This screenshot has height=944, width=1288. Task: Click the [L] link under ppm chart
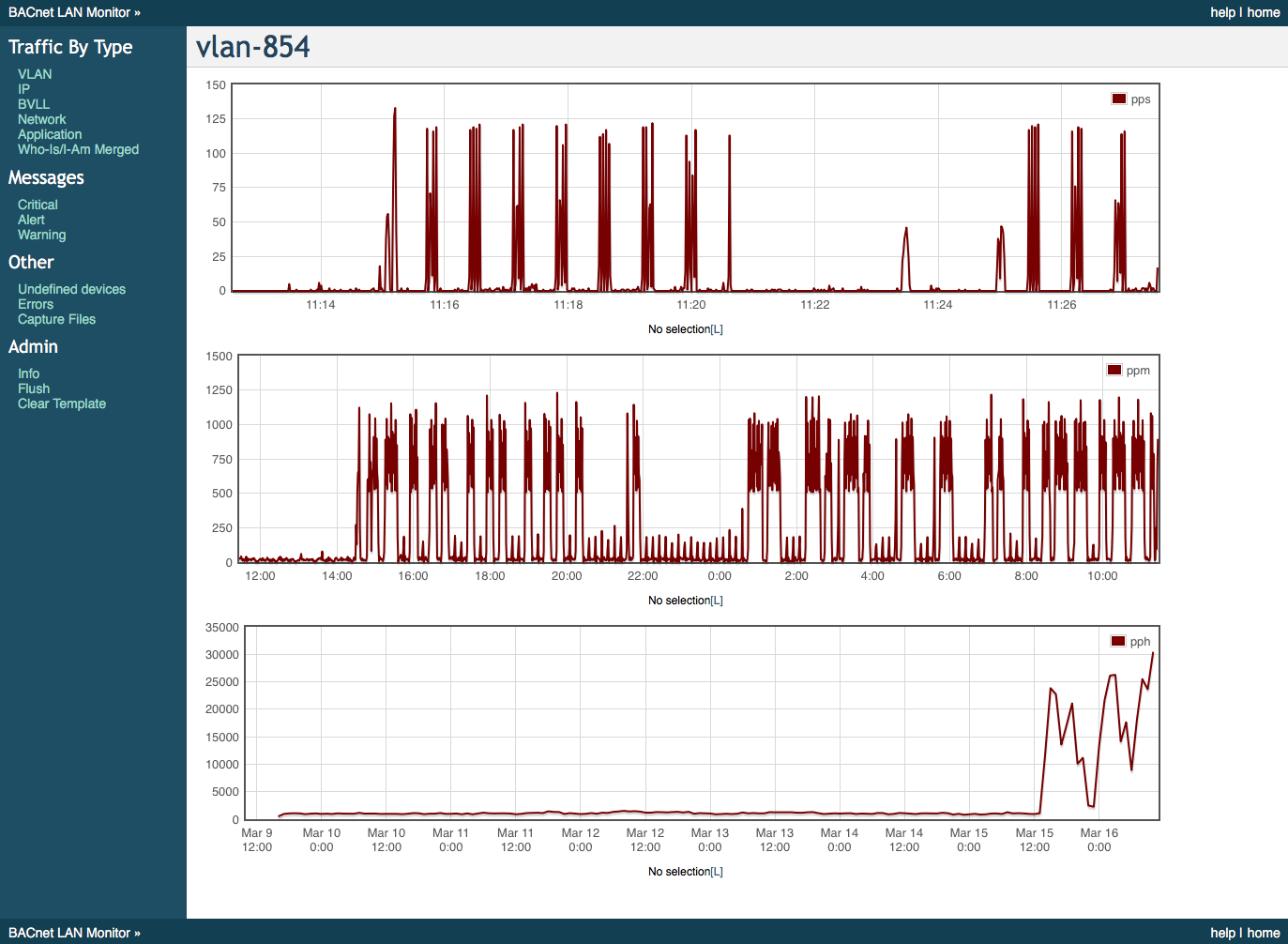[x=717, y=601]
